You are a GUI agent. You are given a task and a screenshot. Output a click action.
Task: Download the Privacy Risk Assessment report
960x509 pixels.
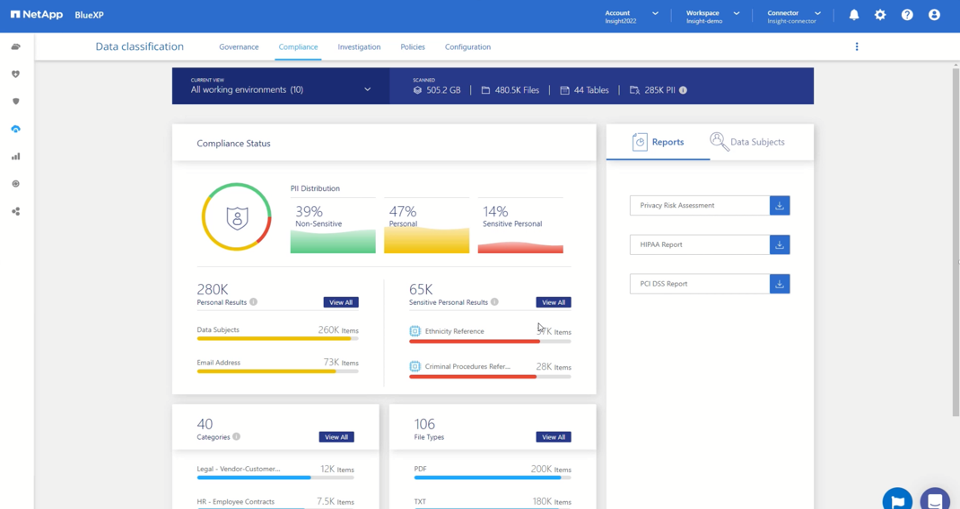(779, 206)
